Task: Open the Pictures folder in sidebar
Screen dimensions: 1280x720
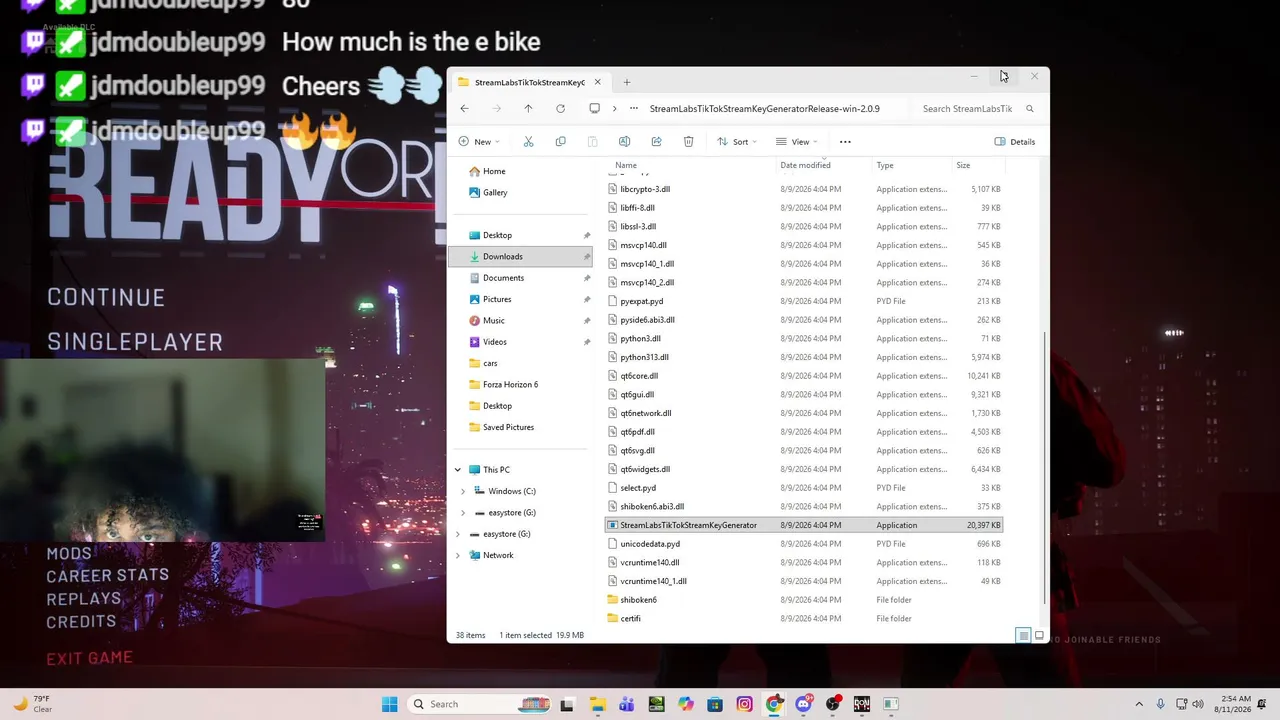Action: pyautogui.click(x=497, y=299)
